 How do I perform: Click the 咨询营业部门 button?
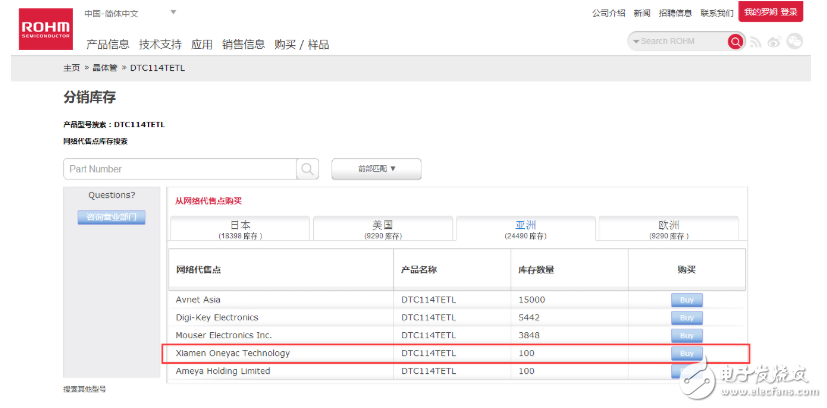pos(111,217)
